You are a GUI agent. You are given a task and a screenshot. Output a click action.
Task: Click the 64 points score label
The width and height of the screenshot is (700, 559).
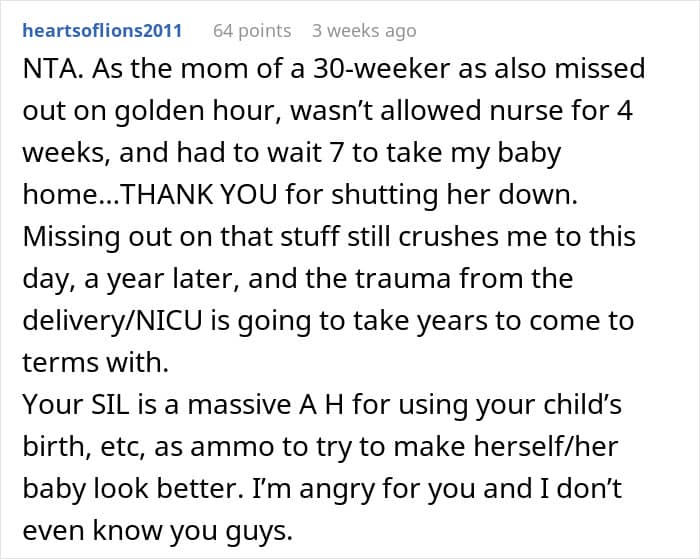(252, 31)
